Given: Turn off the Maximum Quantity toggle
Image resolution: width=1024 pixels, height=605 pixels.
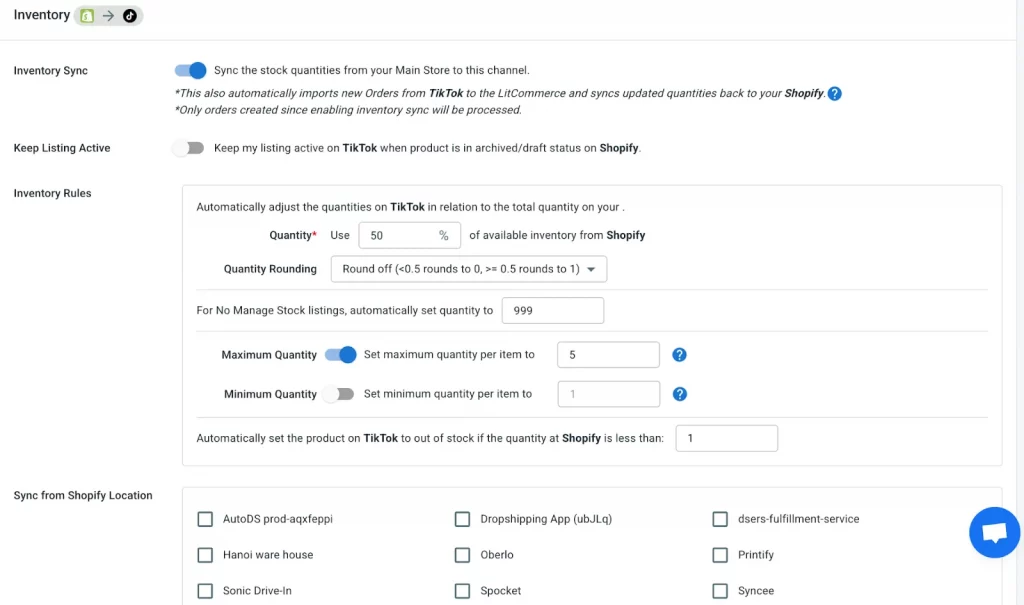Looking at the screenshot, I should (341, 355).
